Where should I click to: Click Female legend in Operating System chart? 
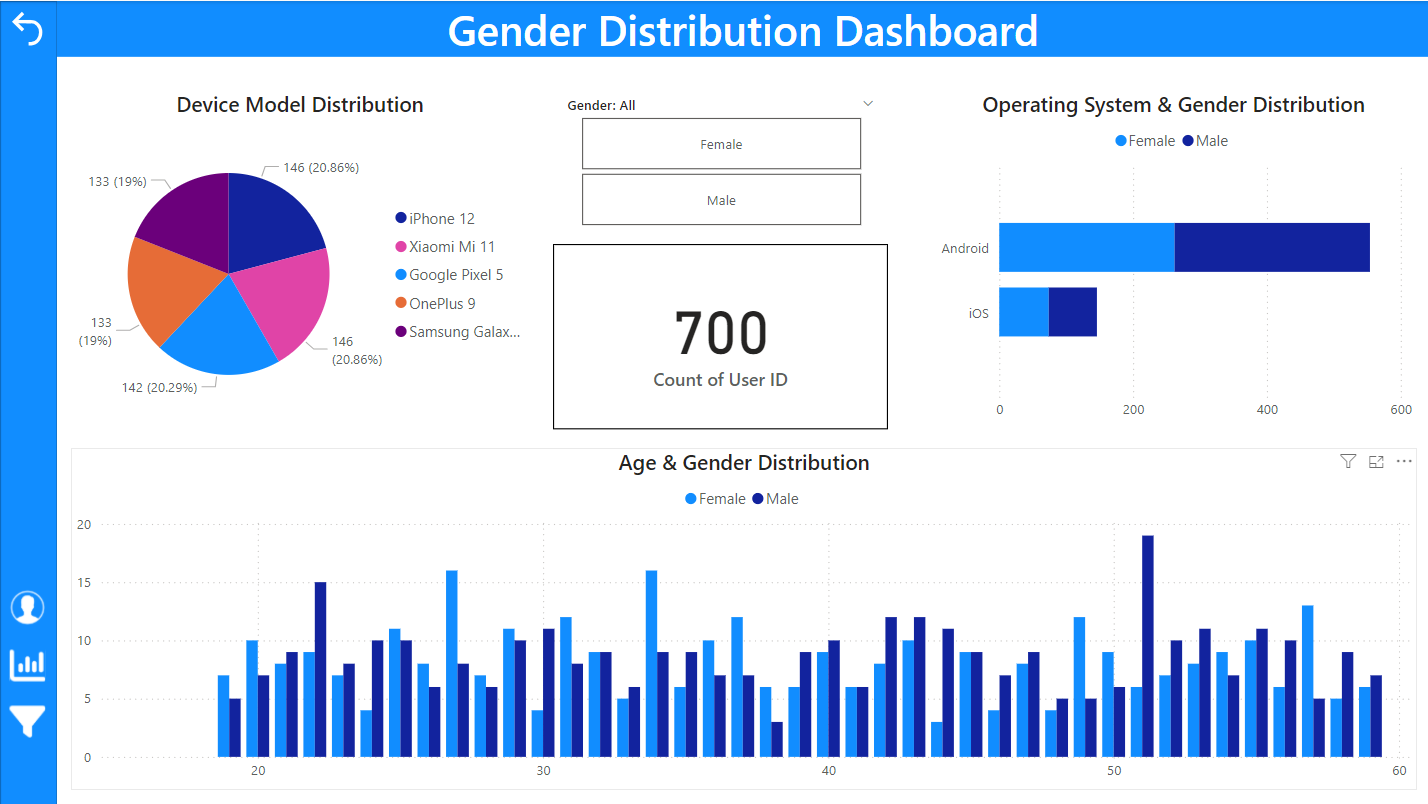tap(1145, 141)
